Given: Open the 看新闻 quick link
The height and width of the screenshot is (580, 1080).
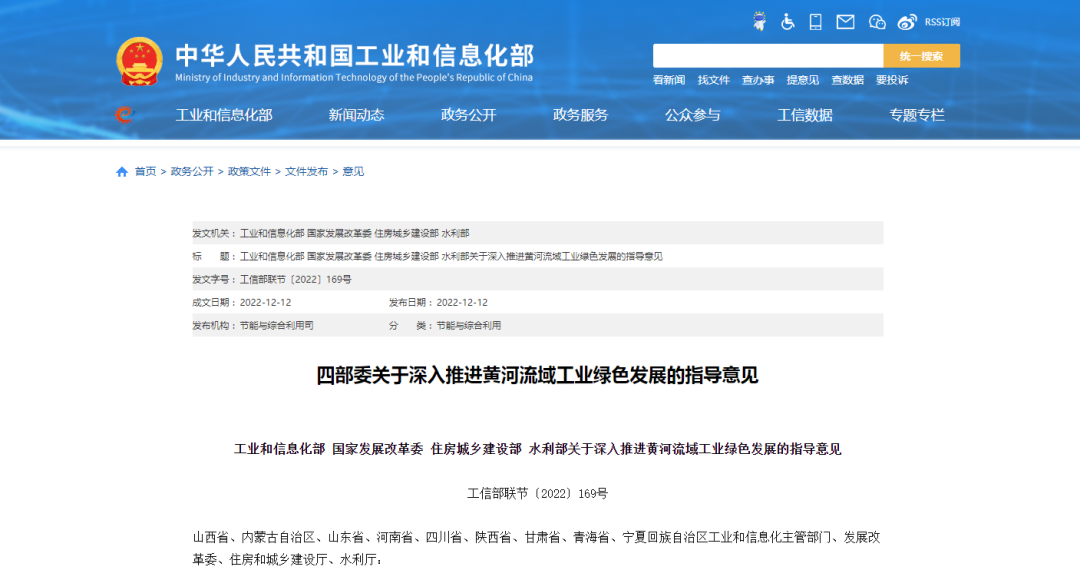Looking at the screenshot, I should [x=669, y=80].
